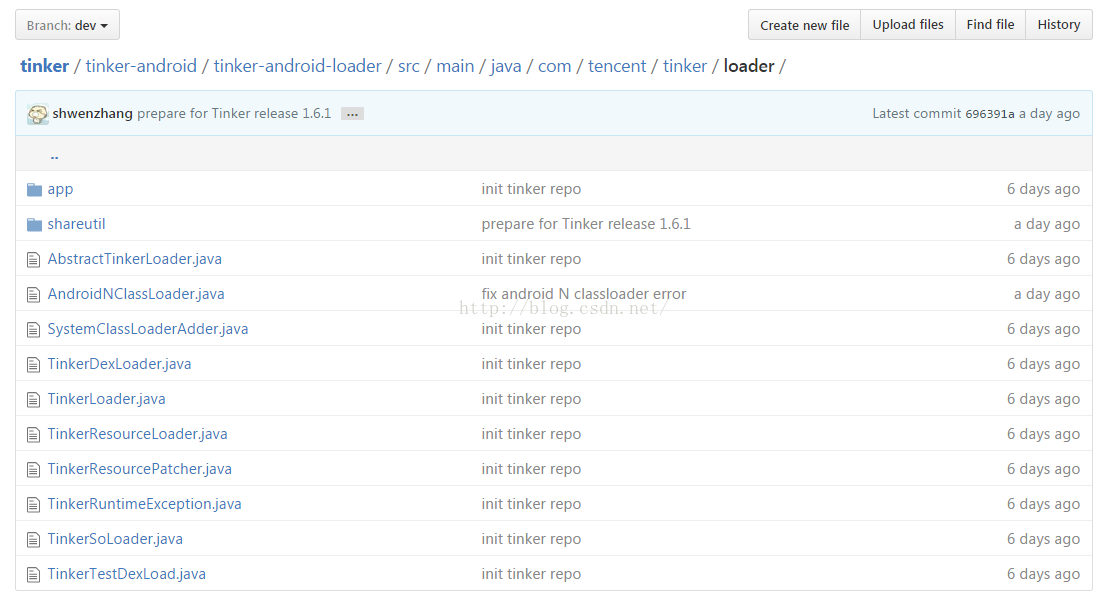
Task: Click file icon of AbstractTinkerLoader.java
Action: (33, 259)
